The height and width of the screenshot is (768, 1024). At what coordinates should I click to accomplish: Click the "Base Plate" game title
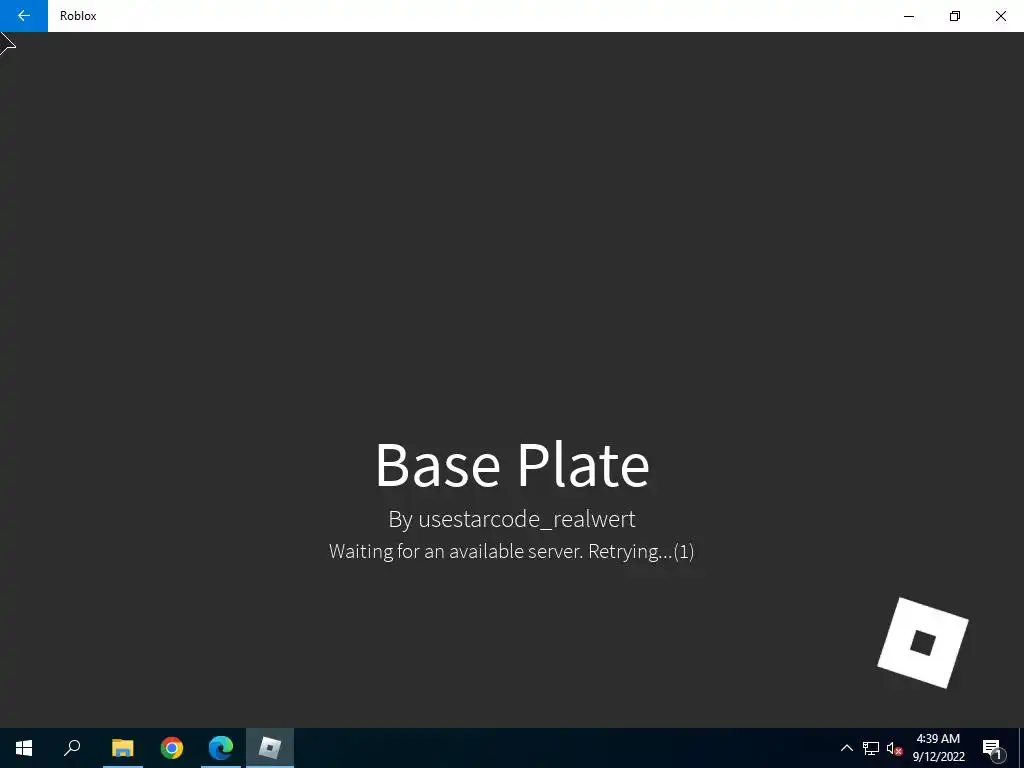(512, 465)
